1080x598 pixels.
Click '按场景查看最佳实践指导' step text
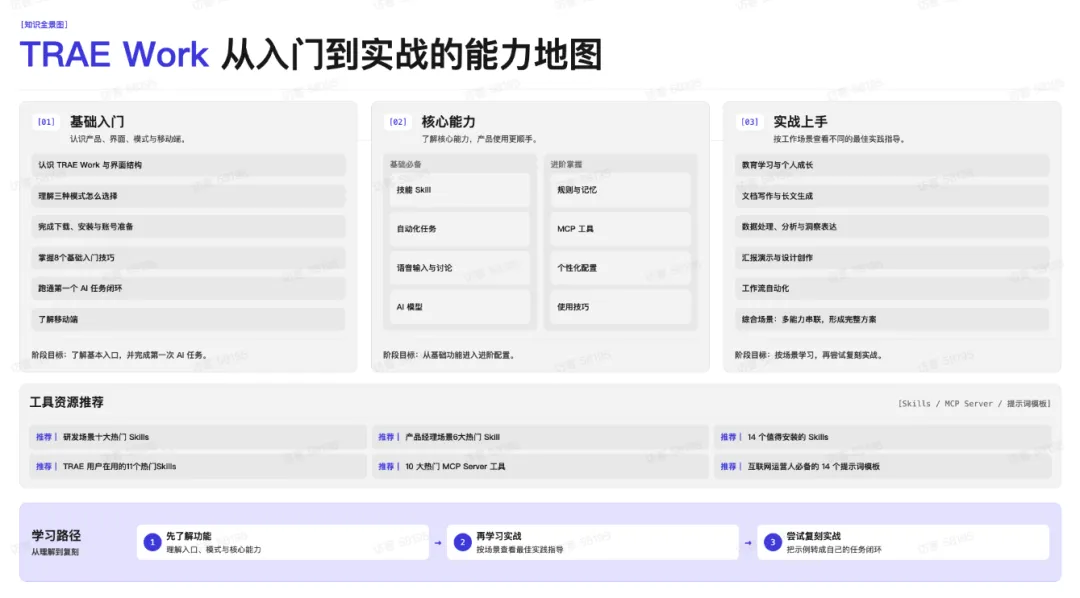click(519, 550)
